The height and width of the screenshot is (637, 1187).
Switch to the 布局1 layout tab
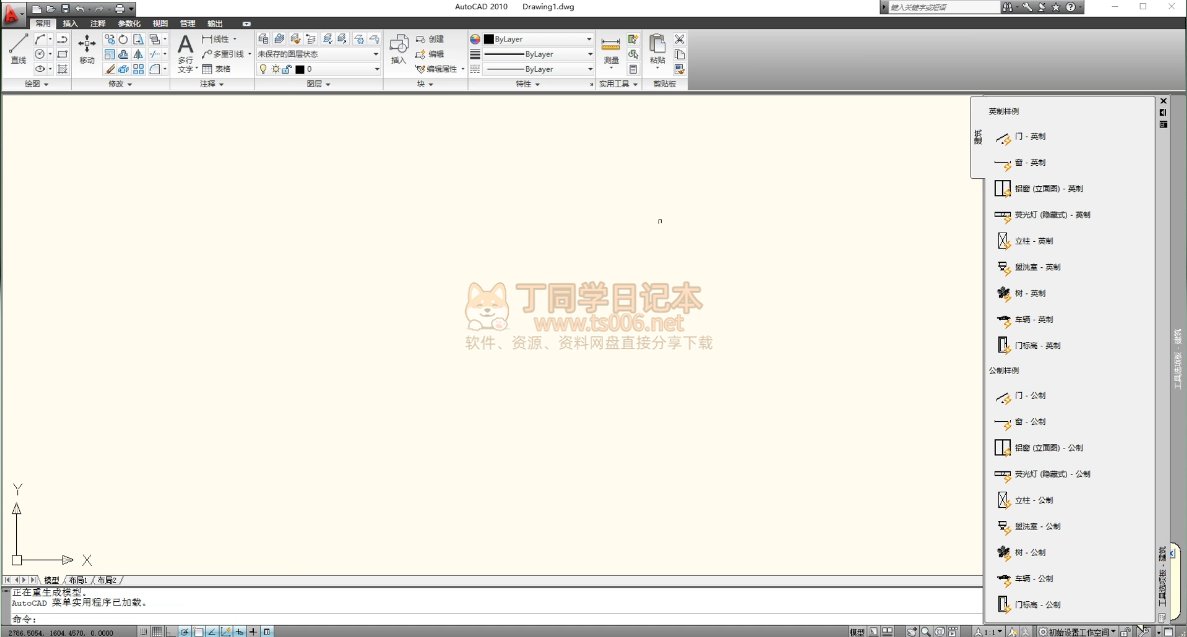point(78,580)
